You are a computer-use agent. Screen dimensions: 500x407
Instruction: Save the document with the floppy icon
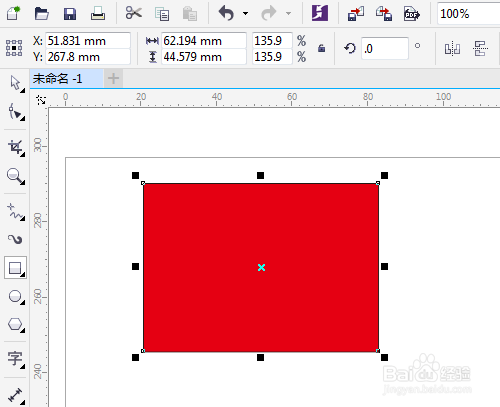[70, 14]
